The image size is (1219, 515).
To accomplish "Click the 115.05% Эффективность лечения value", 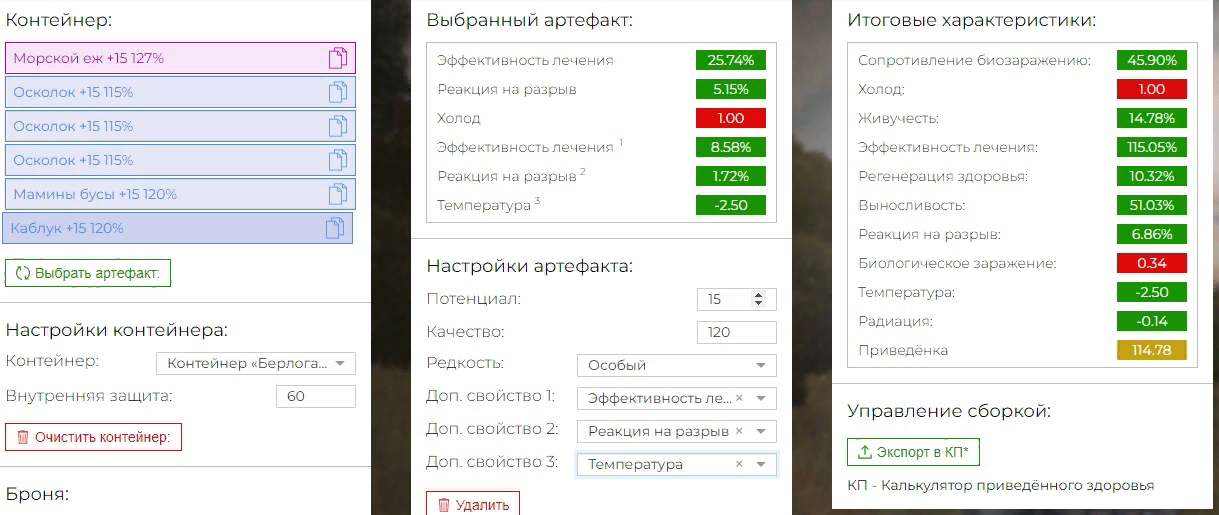I will coord(1152,147).
